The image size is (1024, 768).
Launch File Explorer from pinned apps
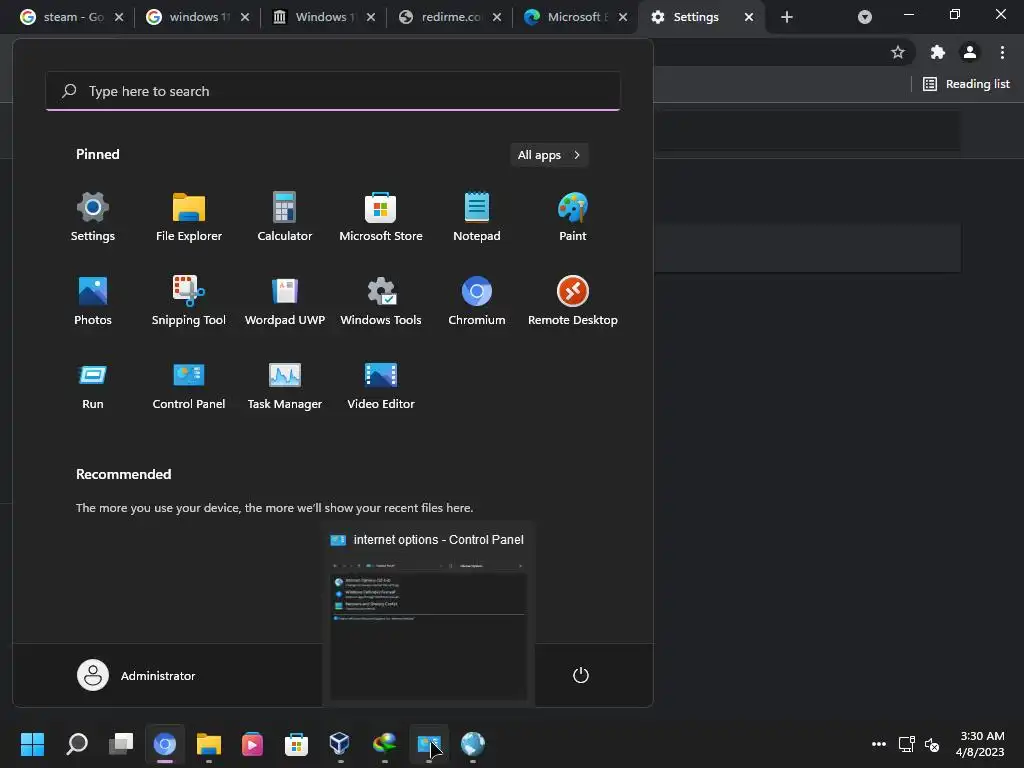[x=189, y=217]
